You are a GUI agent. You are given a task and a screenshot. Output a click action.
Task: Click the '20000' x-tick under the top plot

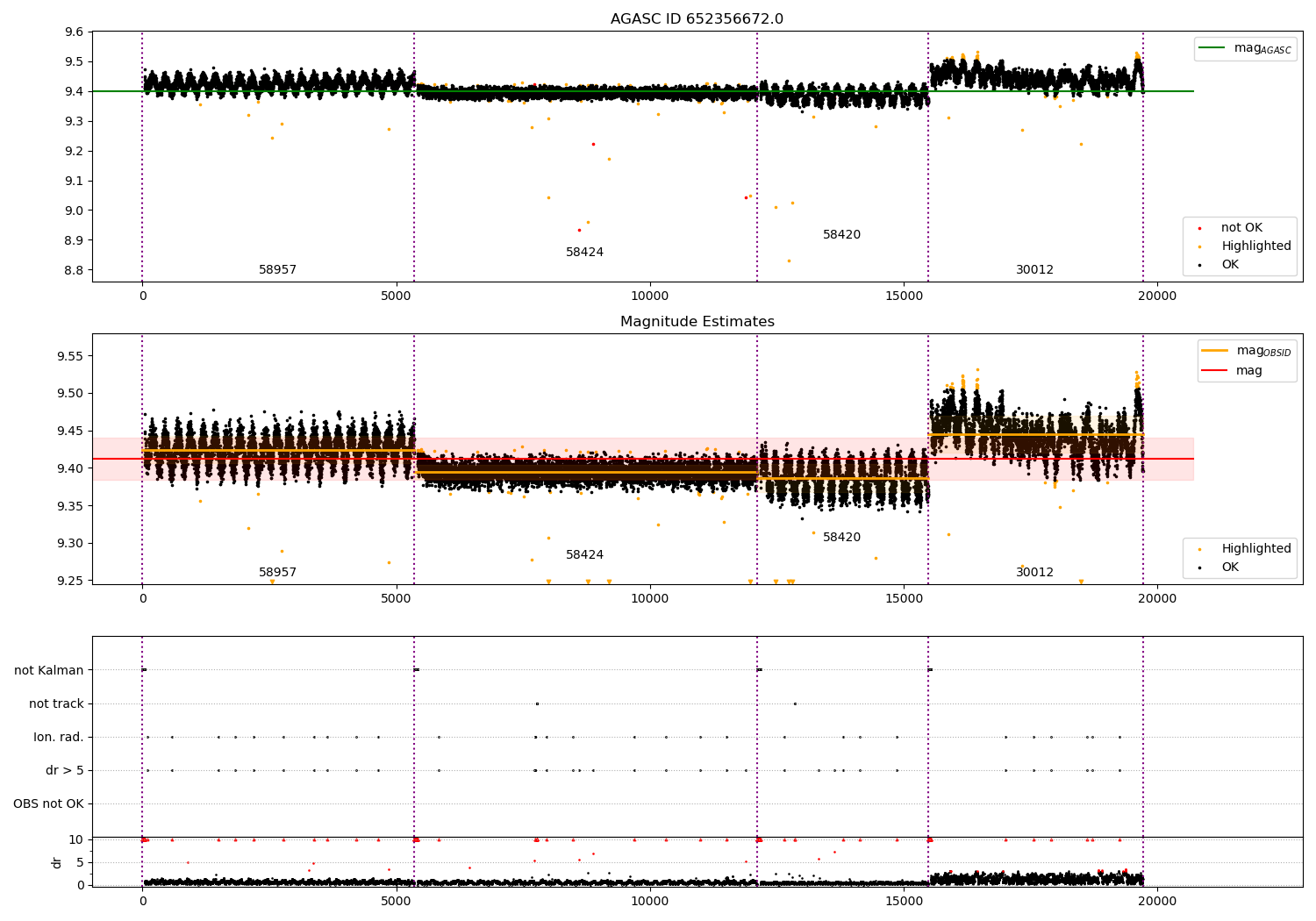(x=1157, y=296)
